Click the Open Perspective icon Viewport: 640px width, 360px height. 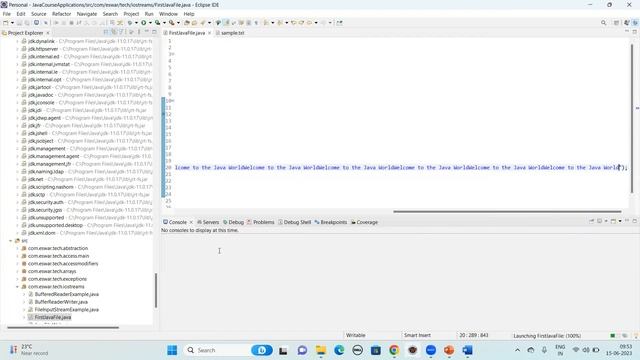(616, 23)
